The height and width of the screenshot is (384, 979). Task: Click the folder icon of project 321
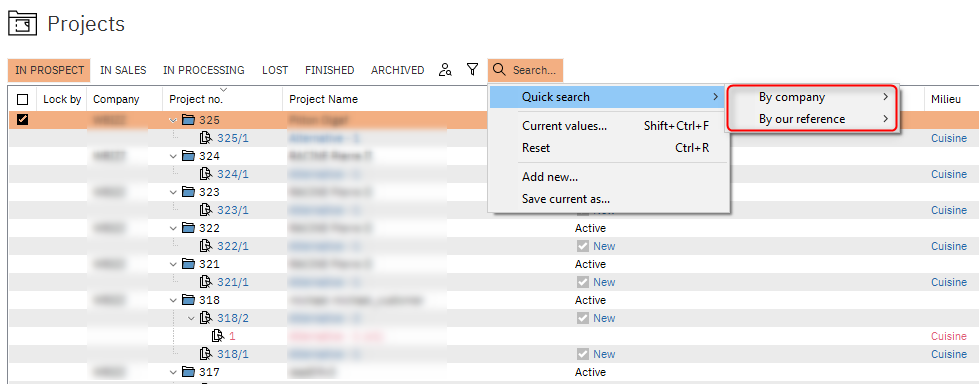pos(188,264)
